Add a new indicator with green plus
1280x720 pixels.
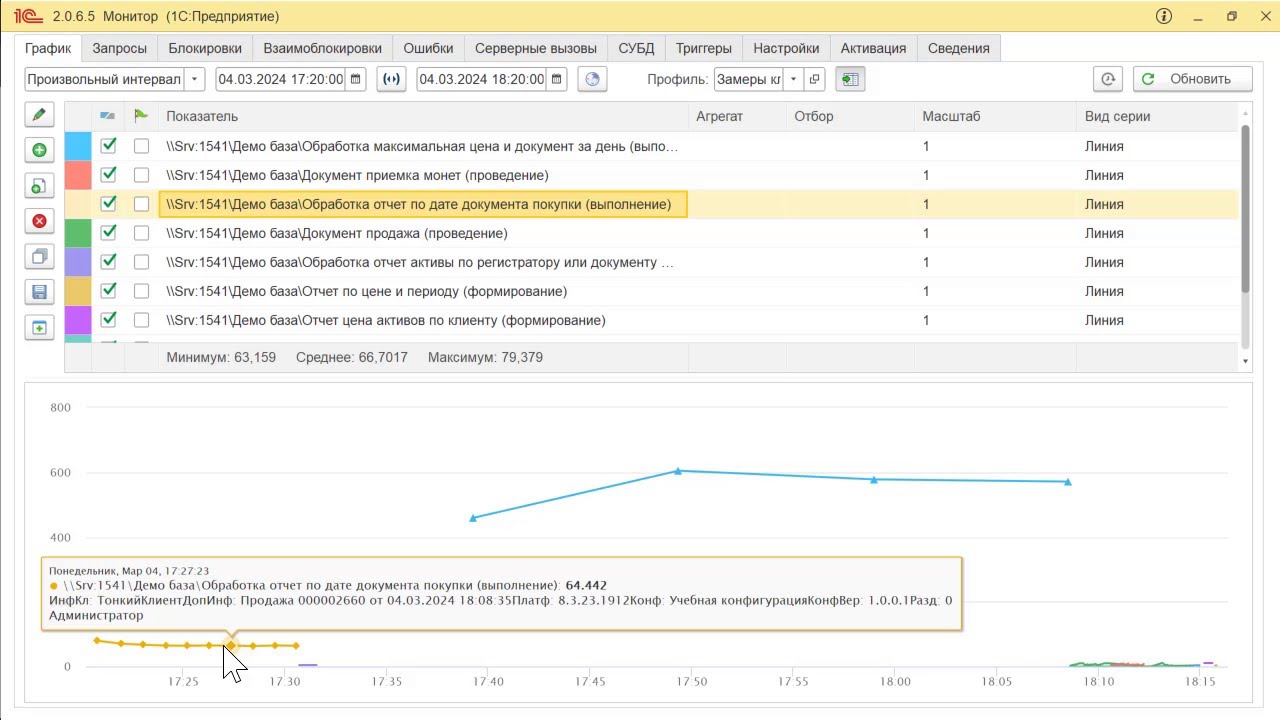39,150
